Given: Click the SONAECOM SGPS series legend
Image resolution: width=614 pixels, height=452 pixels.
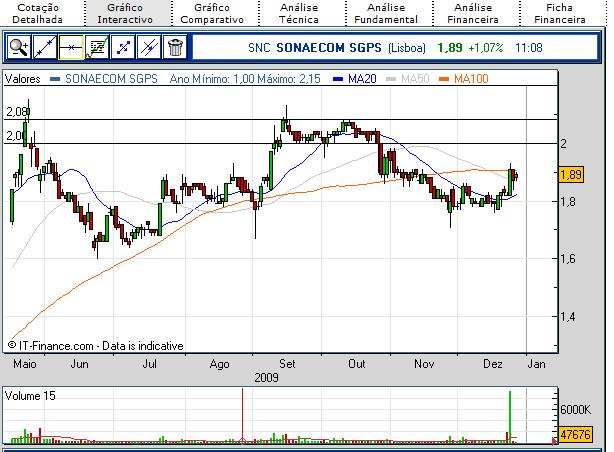Looking at the screenshot, I should point(104,79).
